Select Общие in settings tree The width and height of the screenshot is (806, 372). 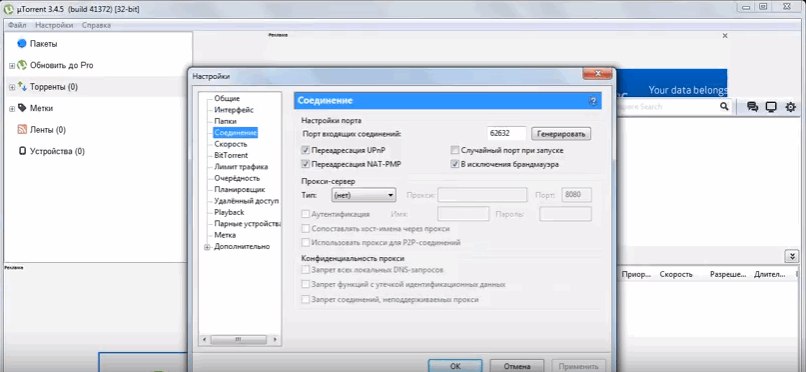[x=227, y=98]
